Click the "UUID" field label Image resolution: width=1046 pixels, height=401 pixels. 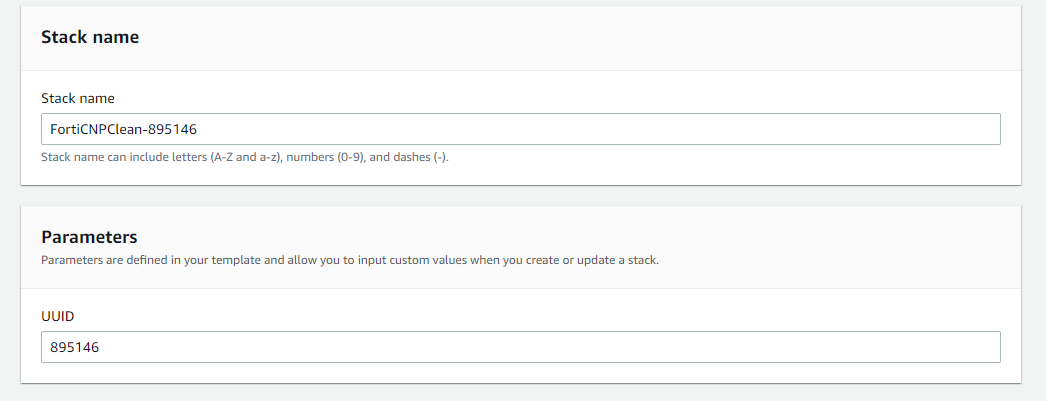pos(58,316)
